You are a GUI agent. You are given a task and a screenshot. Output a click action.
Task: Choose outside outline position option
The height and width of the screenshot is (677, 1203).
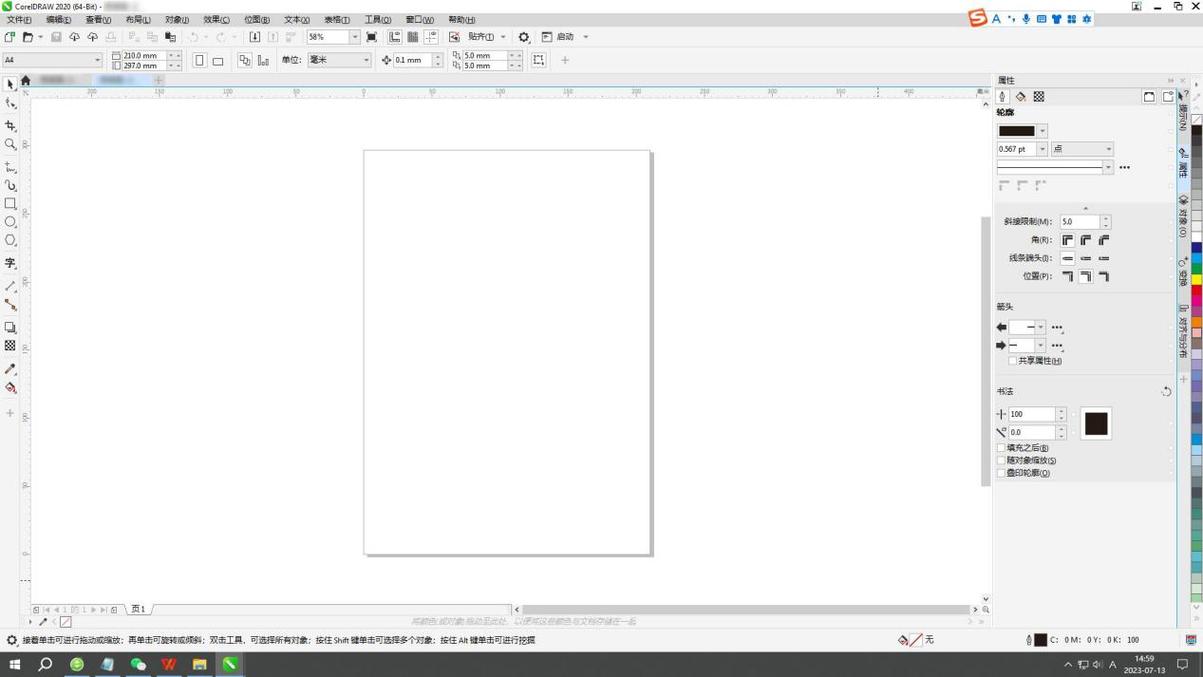tap(1068, 276)
